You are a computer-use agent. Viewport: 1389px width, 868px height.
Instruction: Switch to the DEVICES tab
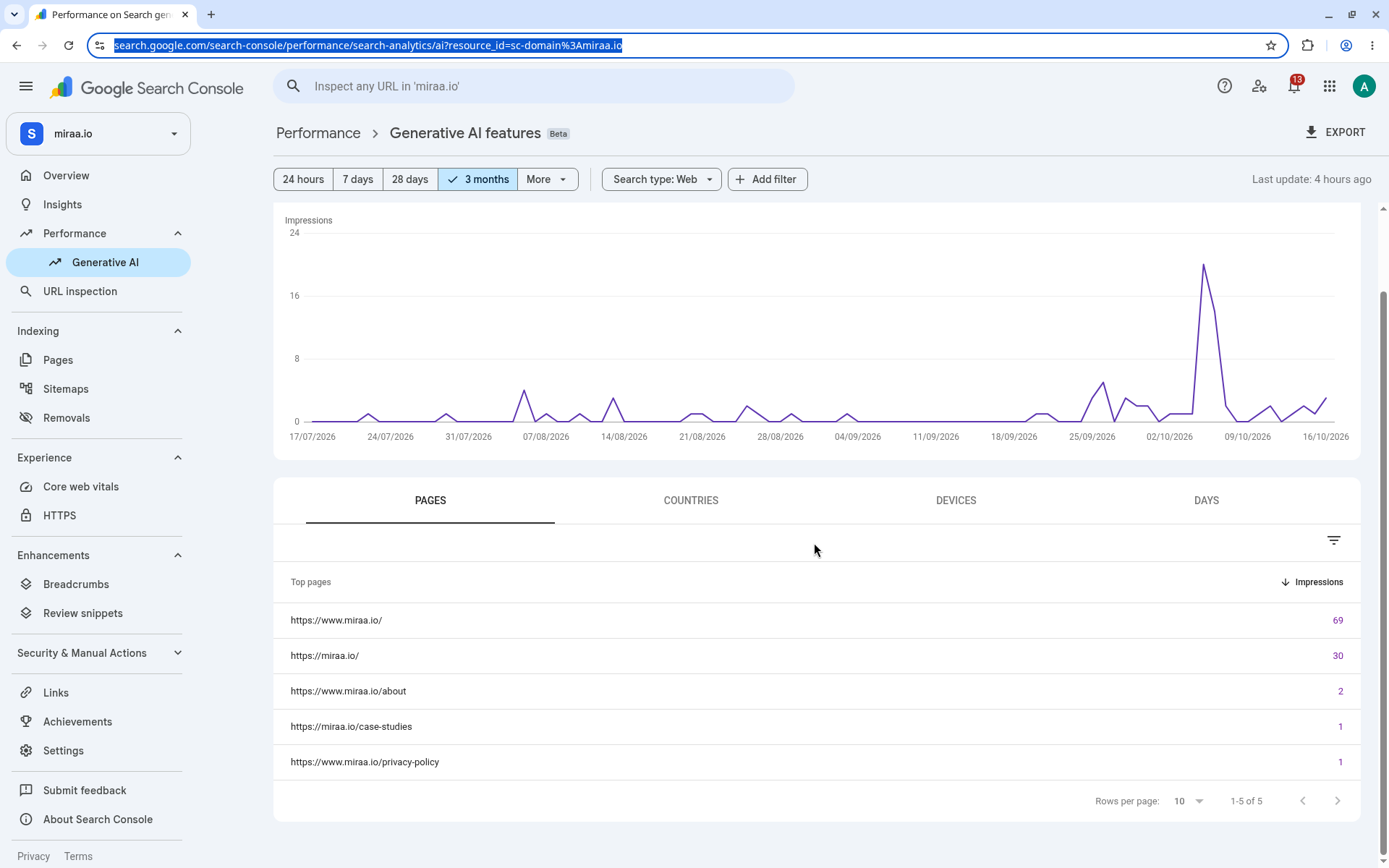[x=956, y=501]
